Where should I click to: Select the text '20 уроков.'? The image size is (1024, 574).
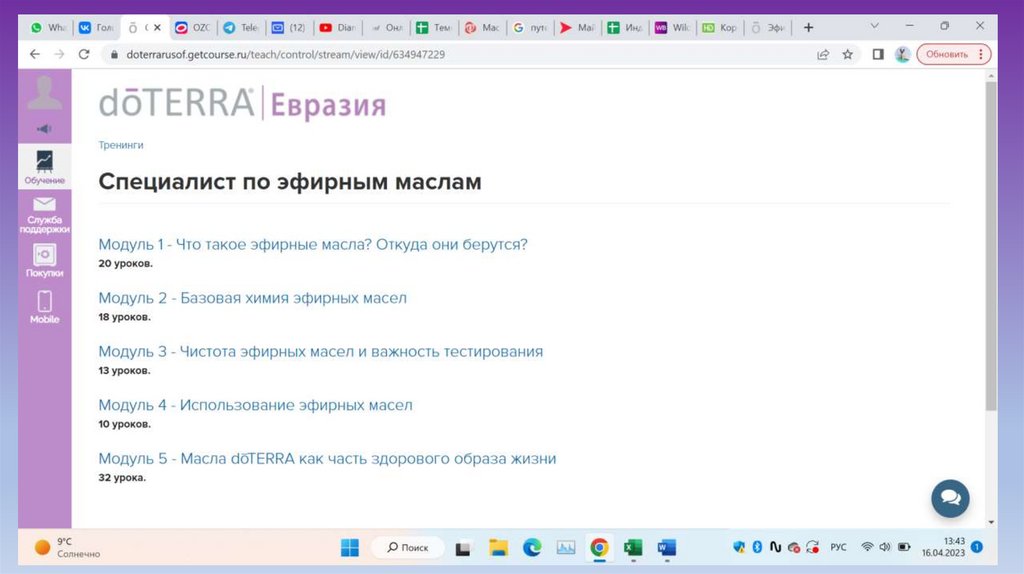(125, 264)
